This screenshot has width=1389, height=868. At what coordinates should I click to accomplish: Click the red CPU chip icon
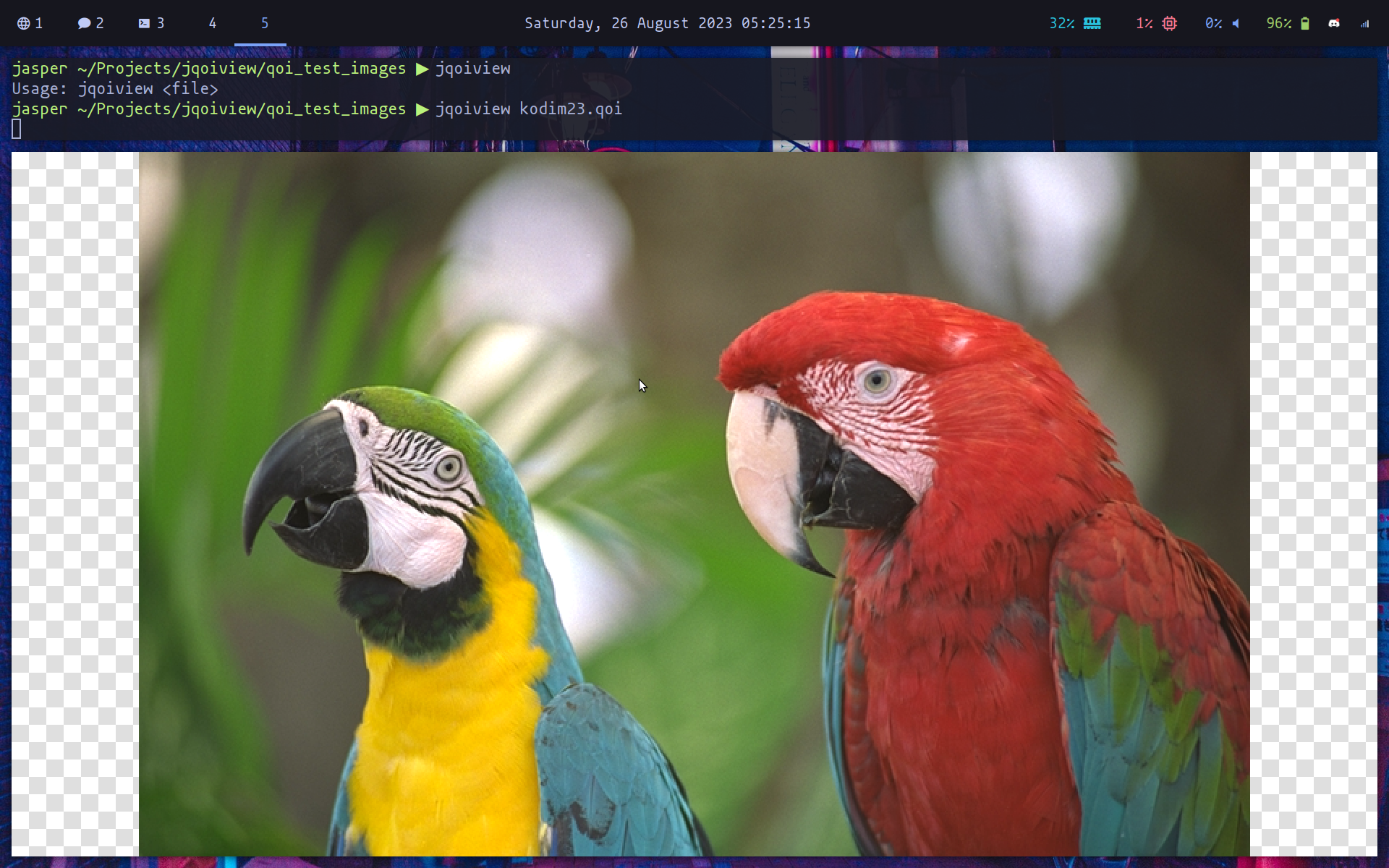tap(1169, 23)
